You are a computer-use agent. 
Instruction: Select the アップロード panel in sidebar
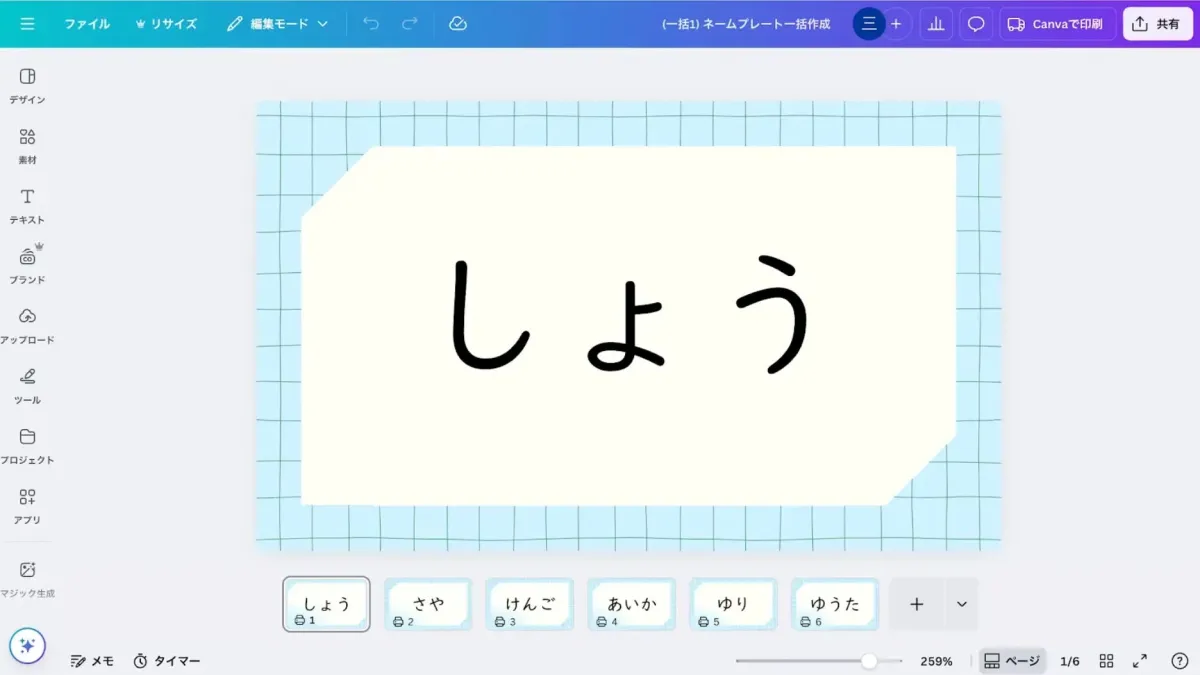coord(27,327)
